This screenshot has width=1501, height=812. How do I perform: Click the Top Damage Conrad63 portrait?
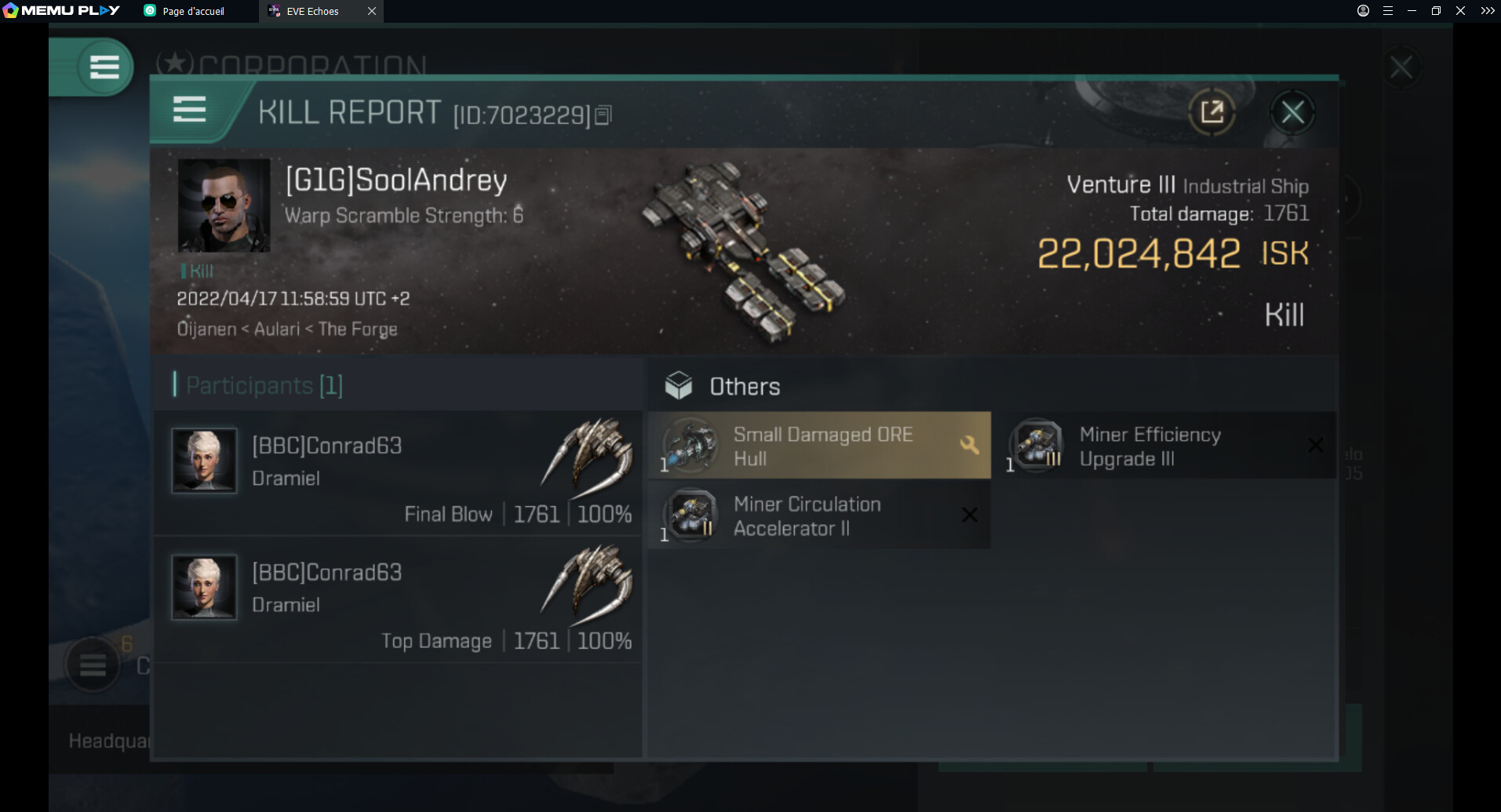(x=204, y=588)
